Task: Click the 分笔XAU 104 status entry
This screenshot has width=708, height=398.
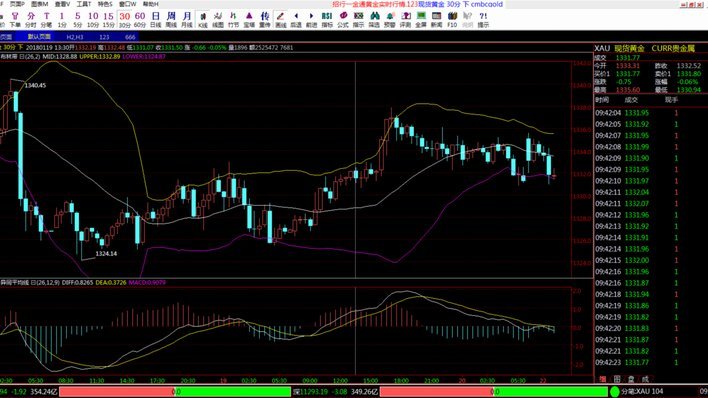Action: pyautogui.click(x=642, y=392)
